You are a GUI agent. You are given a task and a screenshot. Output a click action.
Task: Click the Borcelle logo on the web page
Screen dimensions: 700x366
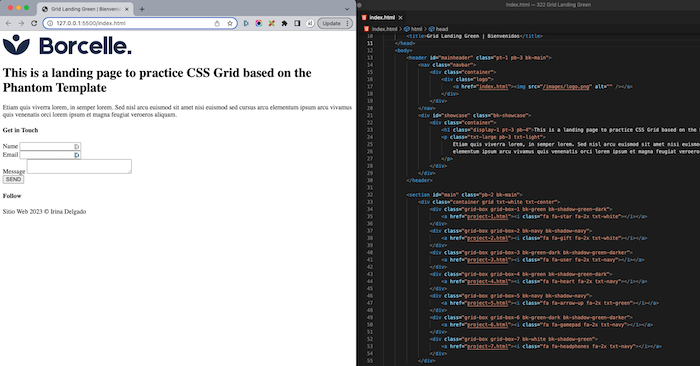tap(67, 46)
